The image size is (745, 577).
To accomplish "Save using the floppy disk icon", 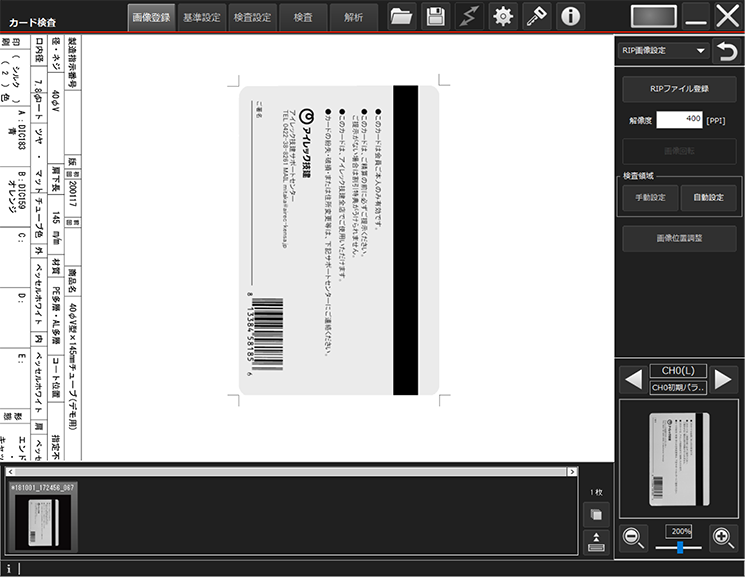I will 435,17.
